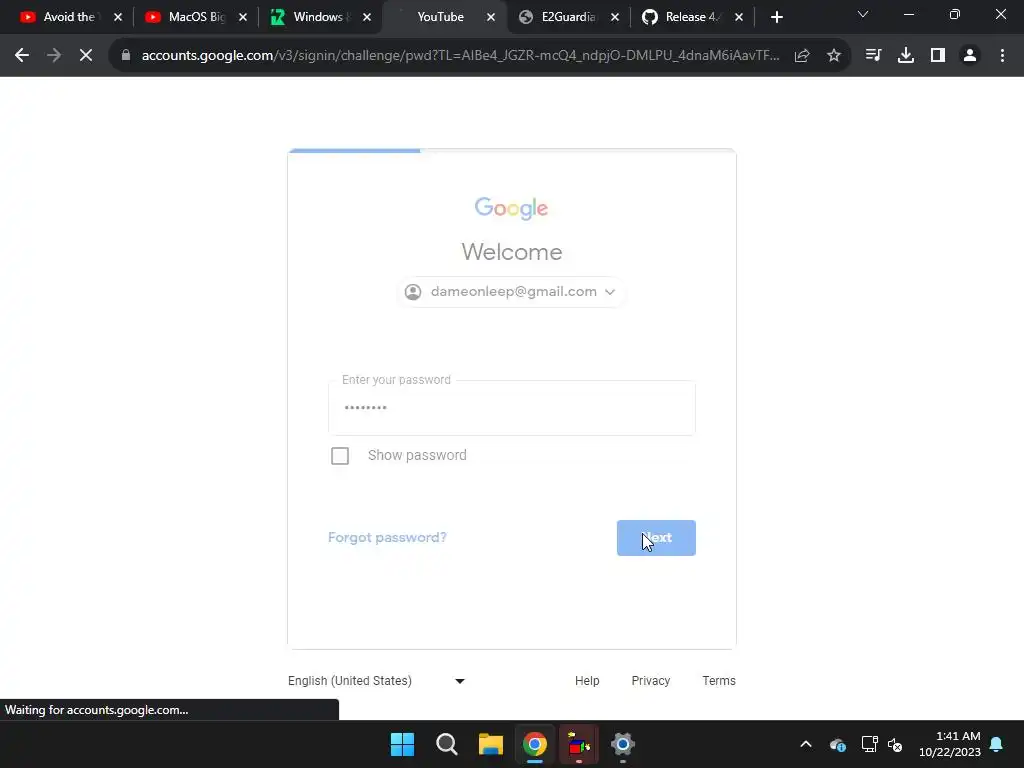Share this page icon in address bar
The width and height of the screenshot is (1024, 768).
pos(802,56)
